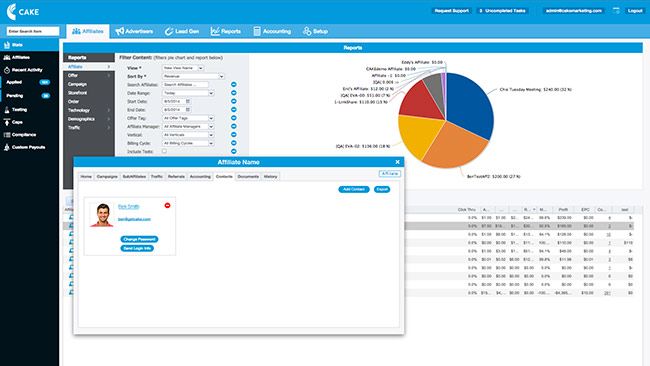Screen dimensions: 650x366
Task: Open Uncompleted Tasks in the header
Action: click(x=502, y=11)
